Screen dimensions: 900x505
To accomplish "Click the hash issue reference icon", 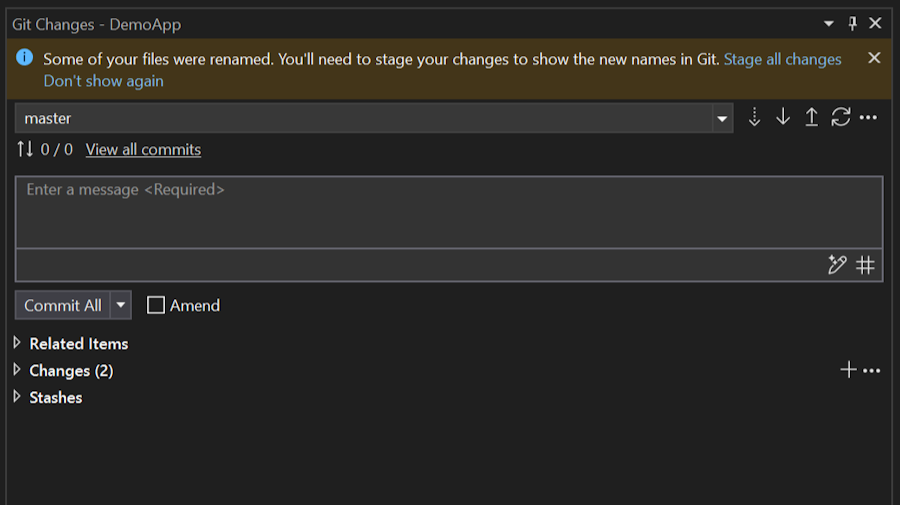I will [x=866, y=265].
